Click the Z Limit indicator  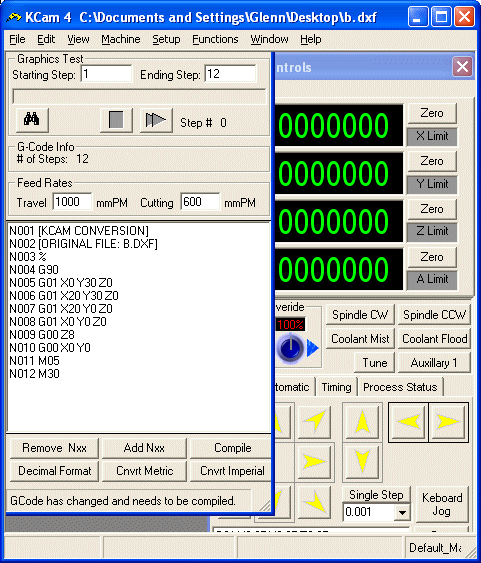432,231
